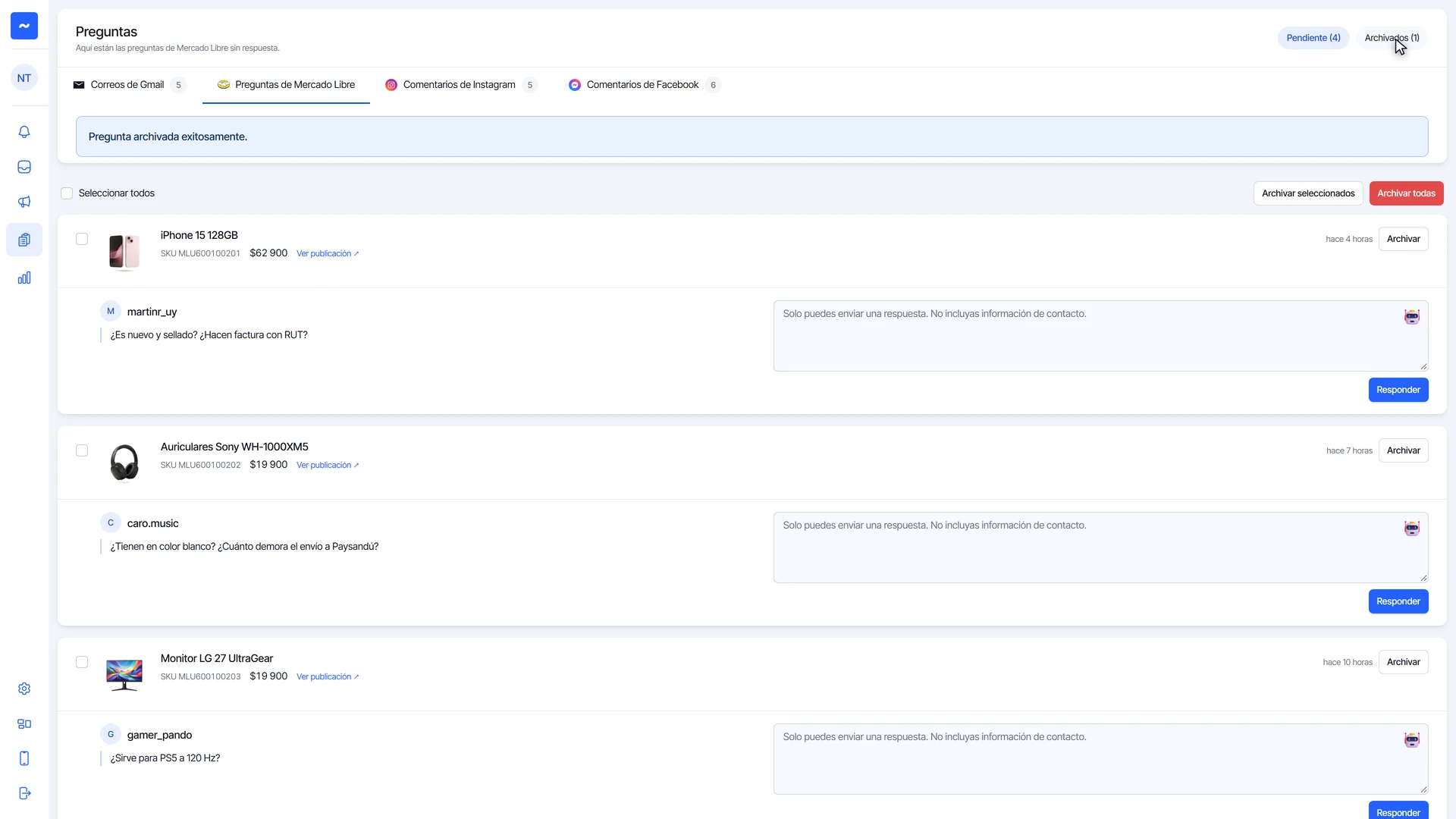Show Pendiente (4) questions filter

[x=1313, y=38]
